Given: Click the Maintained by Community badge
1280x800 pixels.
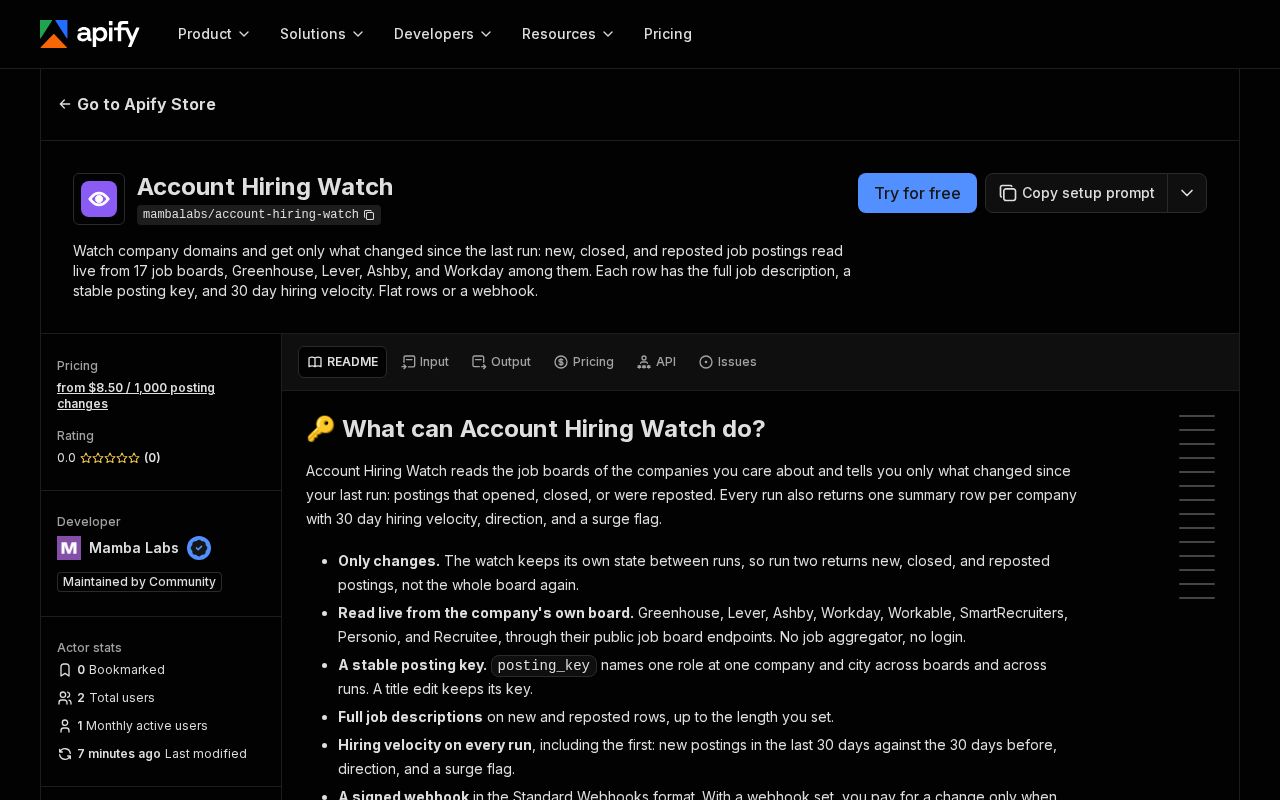Looking at the screenshot, I should tap(139, 582).
